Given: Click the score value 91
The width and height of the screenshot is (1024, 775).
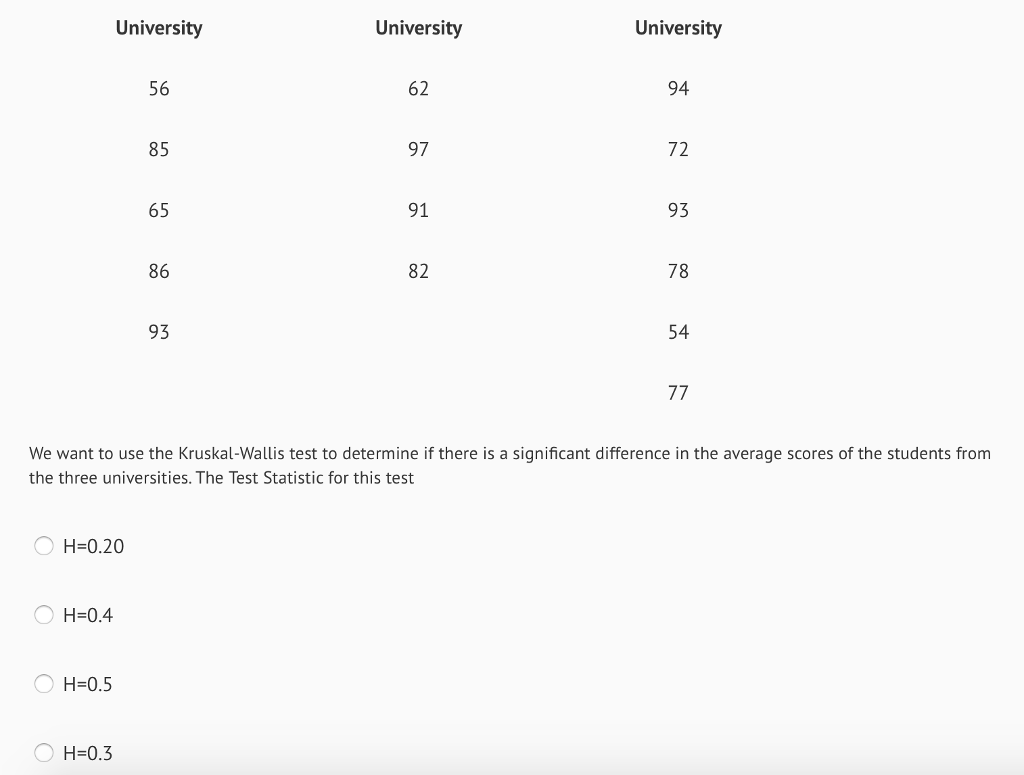Looking at the screenshot, I should (x=418, y=211).
